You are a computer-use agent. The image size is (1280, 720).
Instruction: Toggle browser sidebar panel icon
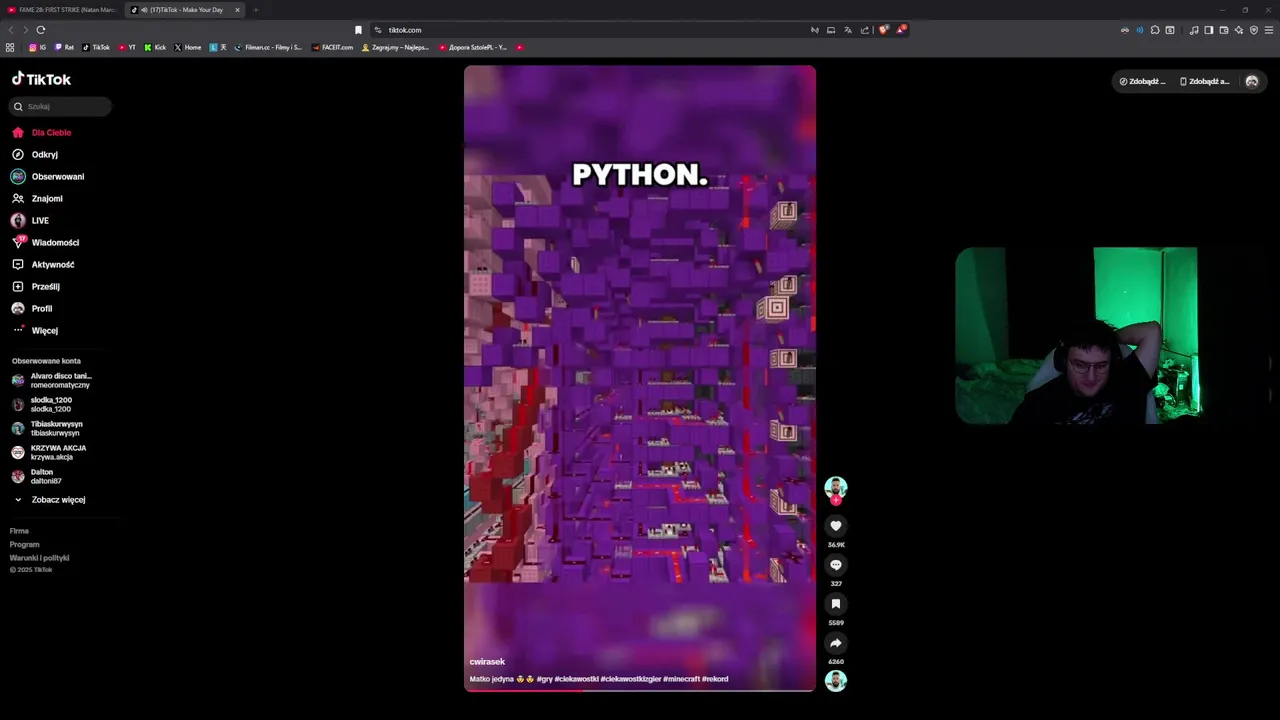1208,30
